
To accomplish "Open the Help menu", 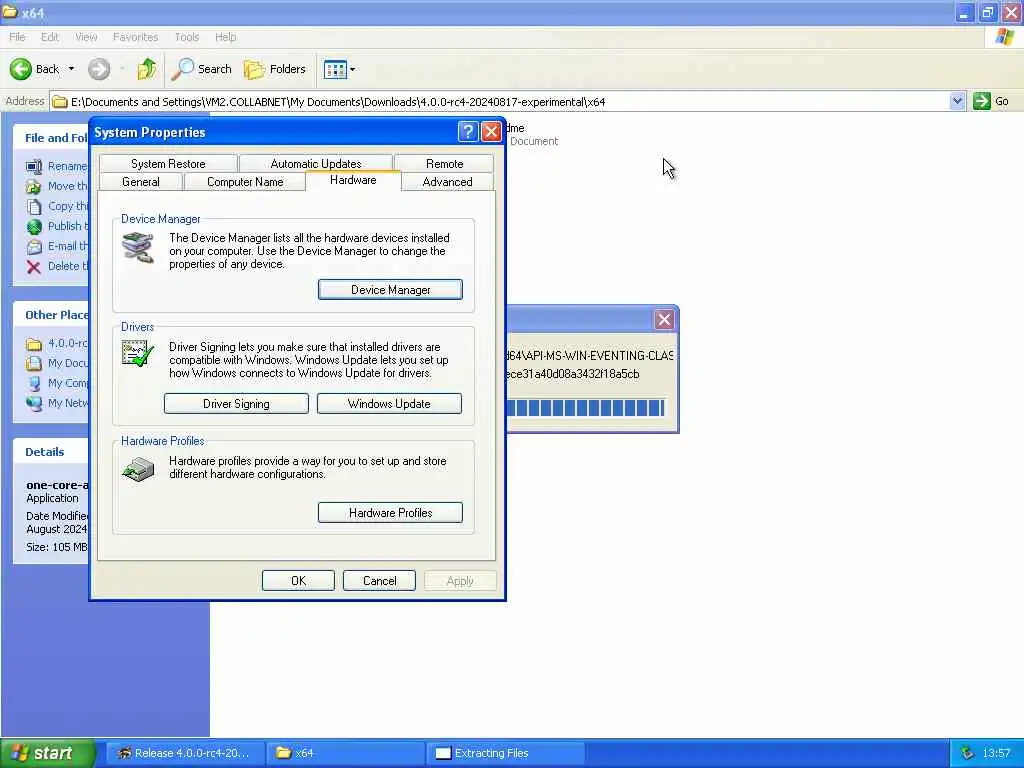I will (225, 37).
